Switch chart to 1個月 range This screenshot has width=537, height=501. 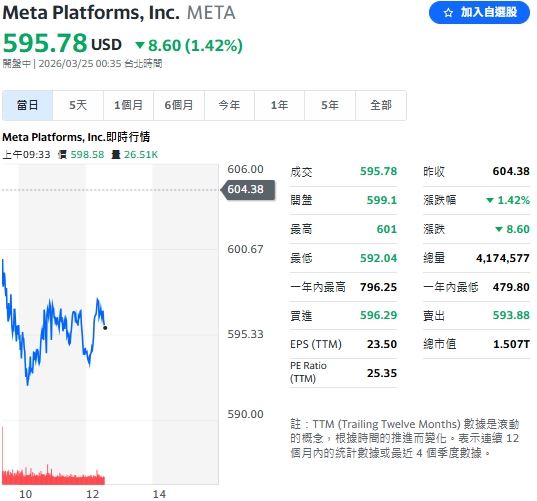click(128, 105)
